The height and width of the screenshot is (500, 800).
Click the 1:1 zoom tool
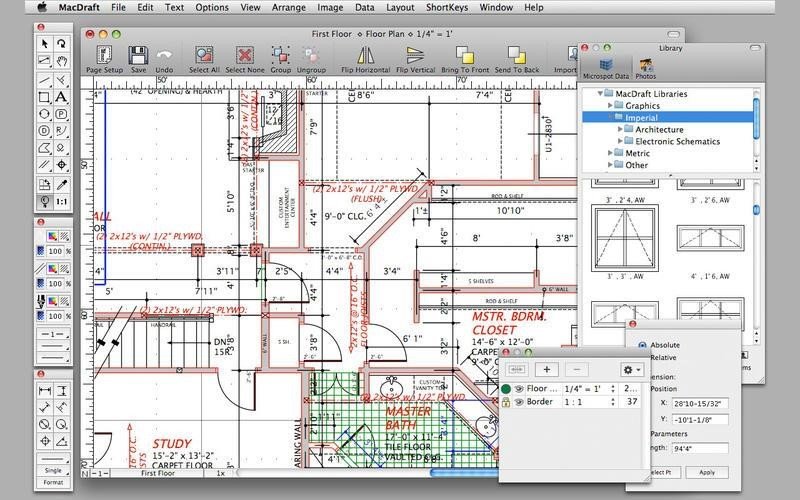tap(62, 202)
